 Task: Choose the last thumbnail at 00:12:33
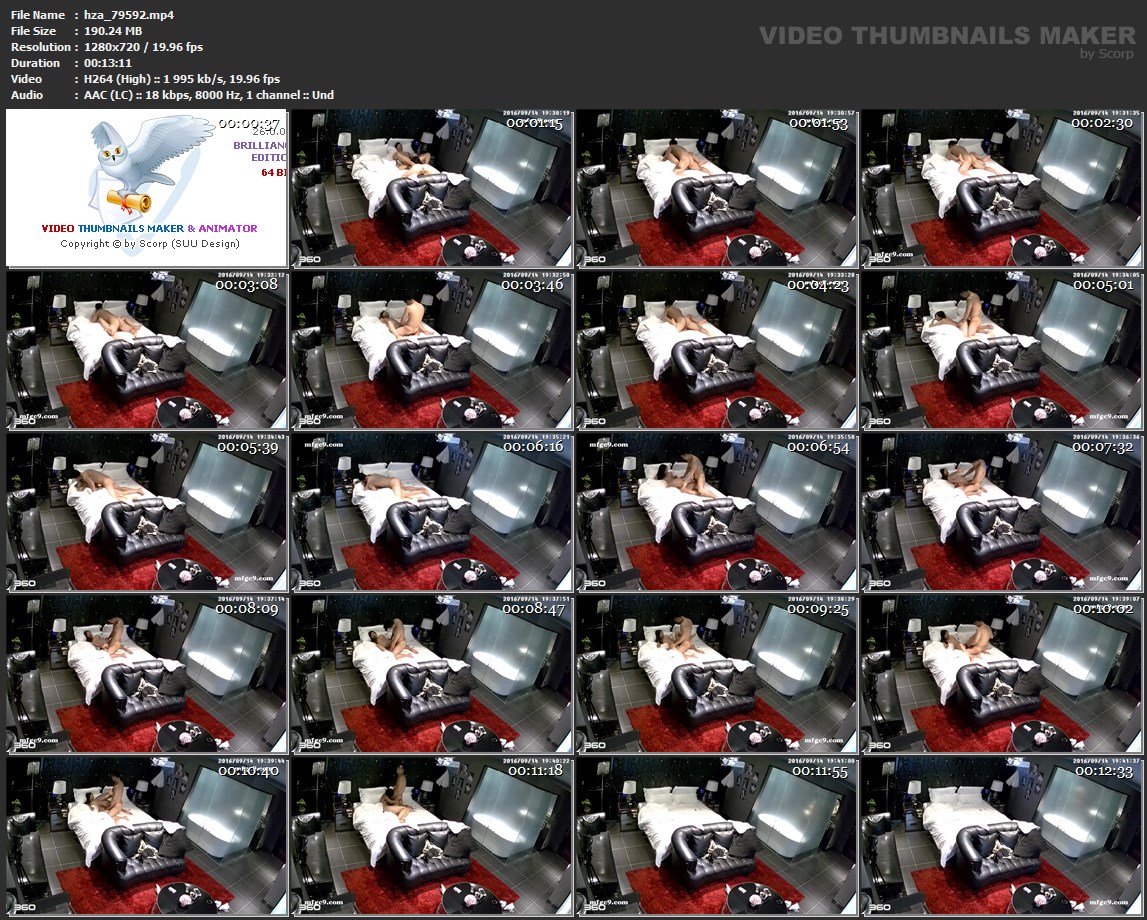[x=1002, y=836]
